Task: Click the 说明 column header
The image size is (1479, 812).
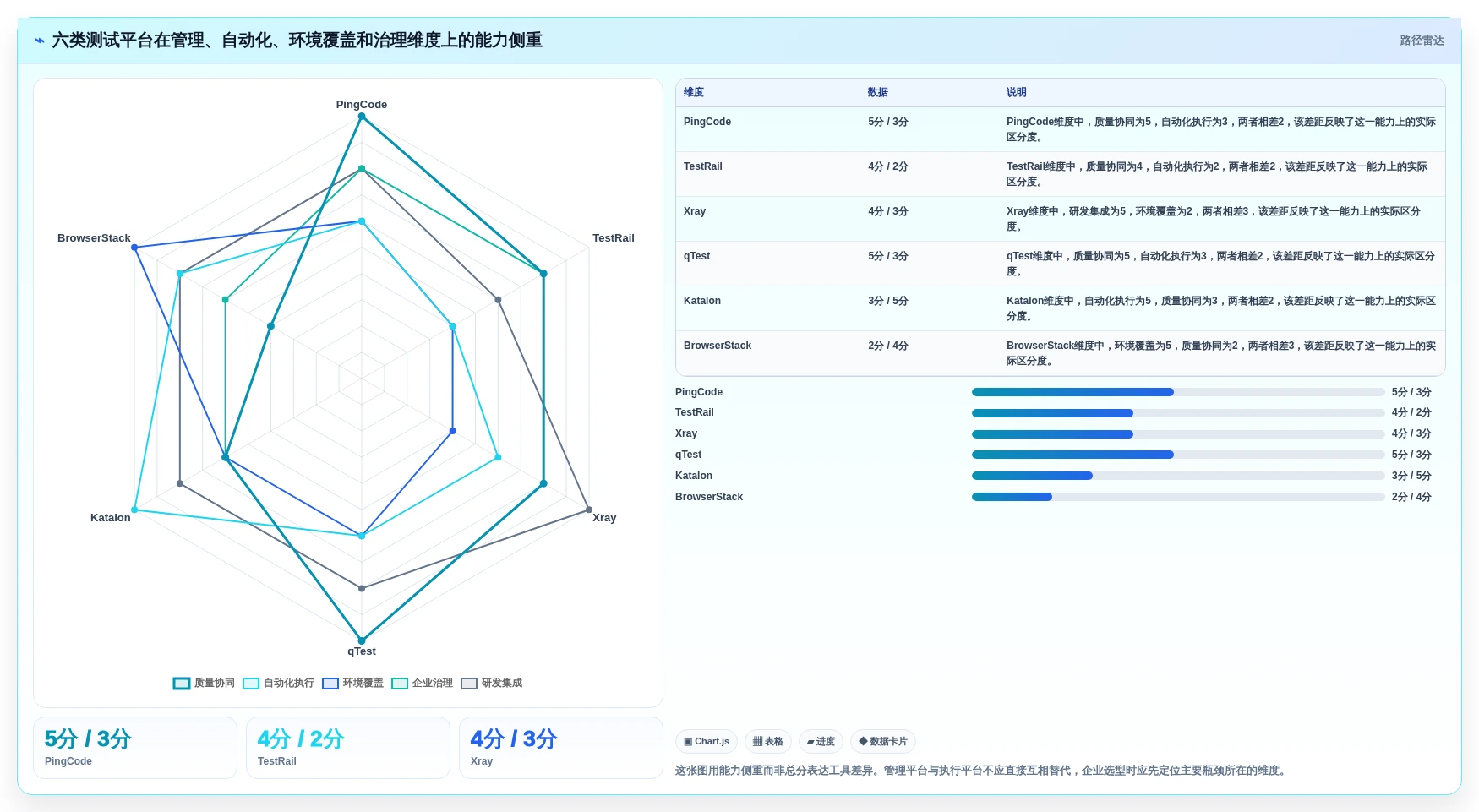Action: pyautogui.click(x=1017, y=92)
